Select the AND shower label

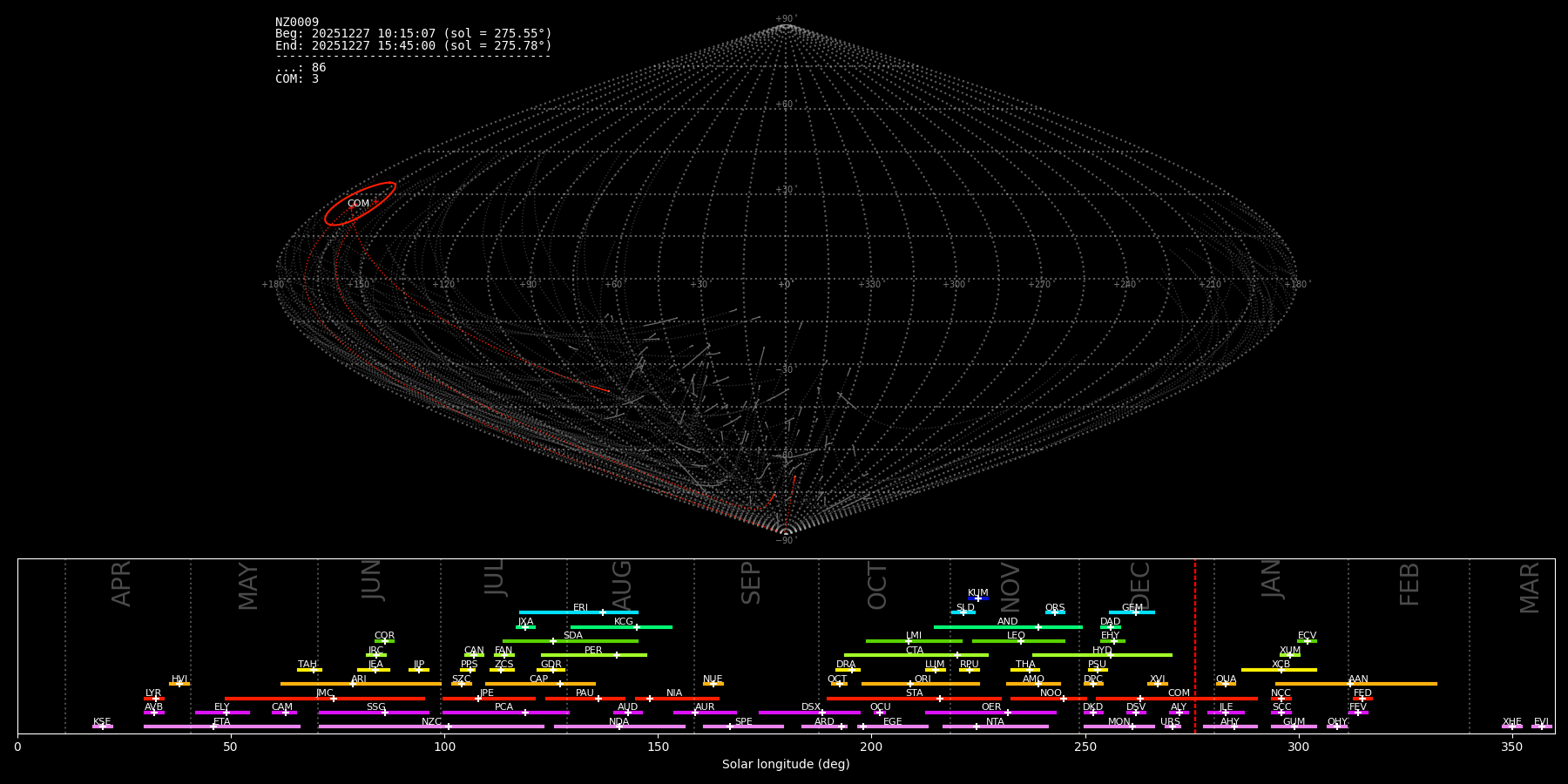(x=1007, y=622)
